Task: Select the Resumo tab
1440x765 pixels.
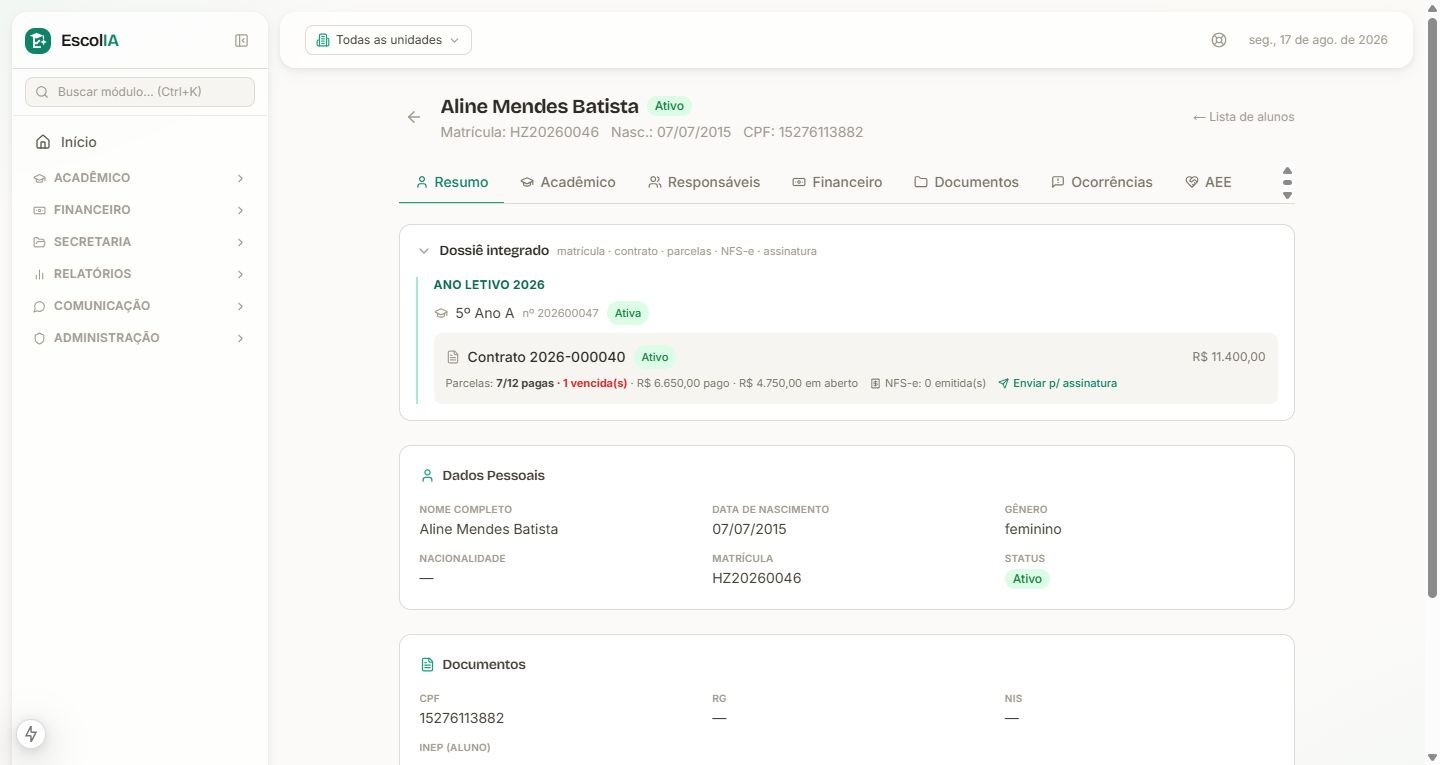Action: click(x=451, y=182)
